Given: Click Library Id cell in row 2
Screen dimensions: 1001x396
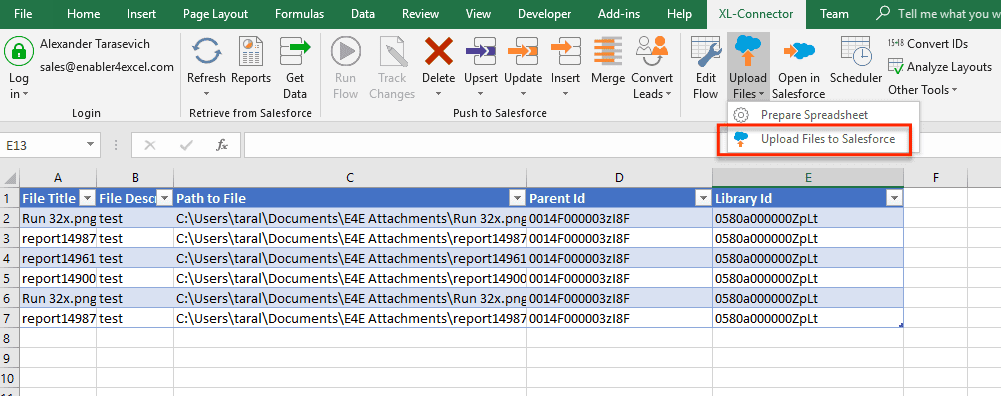Looking at the screenshot, I should click(x=808, y=219).
